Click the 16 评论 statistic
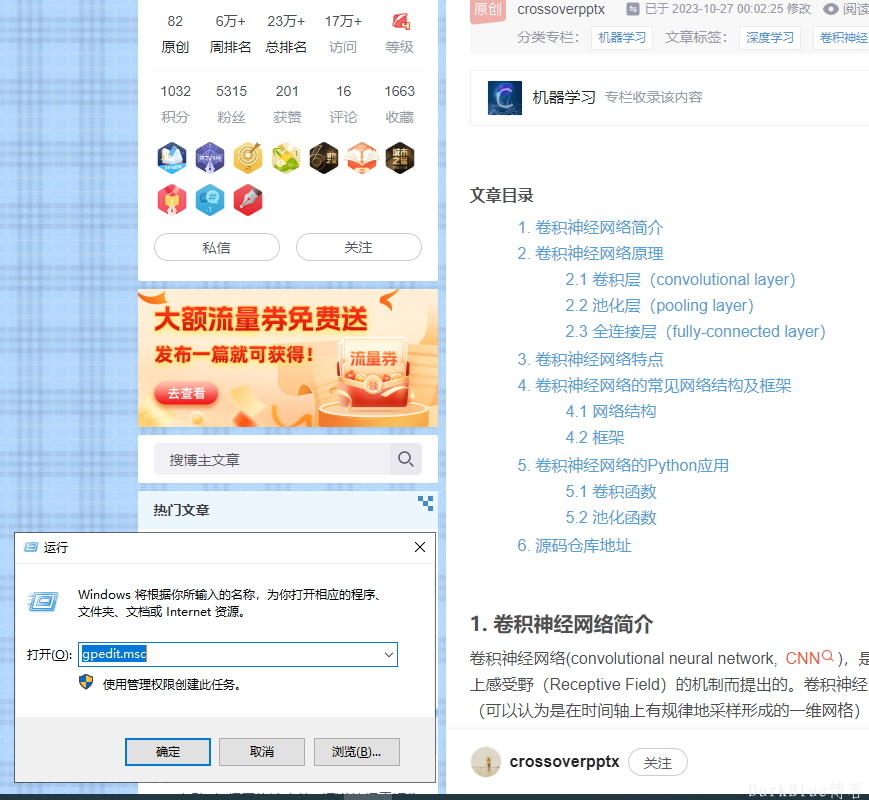 [x=344, y=104]
